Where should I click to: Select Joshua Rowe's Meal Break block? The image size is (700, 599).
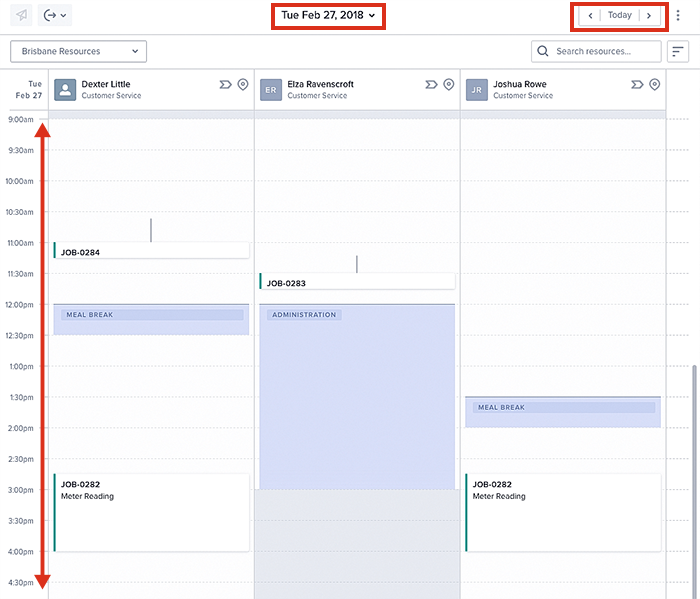[x=563, y=412]
